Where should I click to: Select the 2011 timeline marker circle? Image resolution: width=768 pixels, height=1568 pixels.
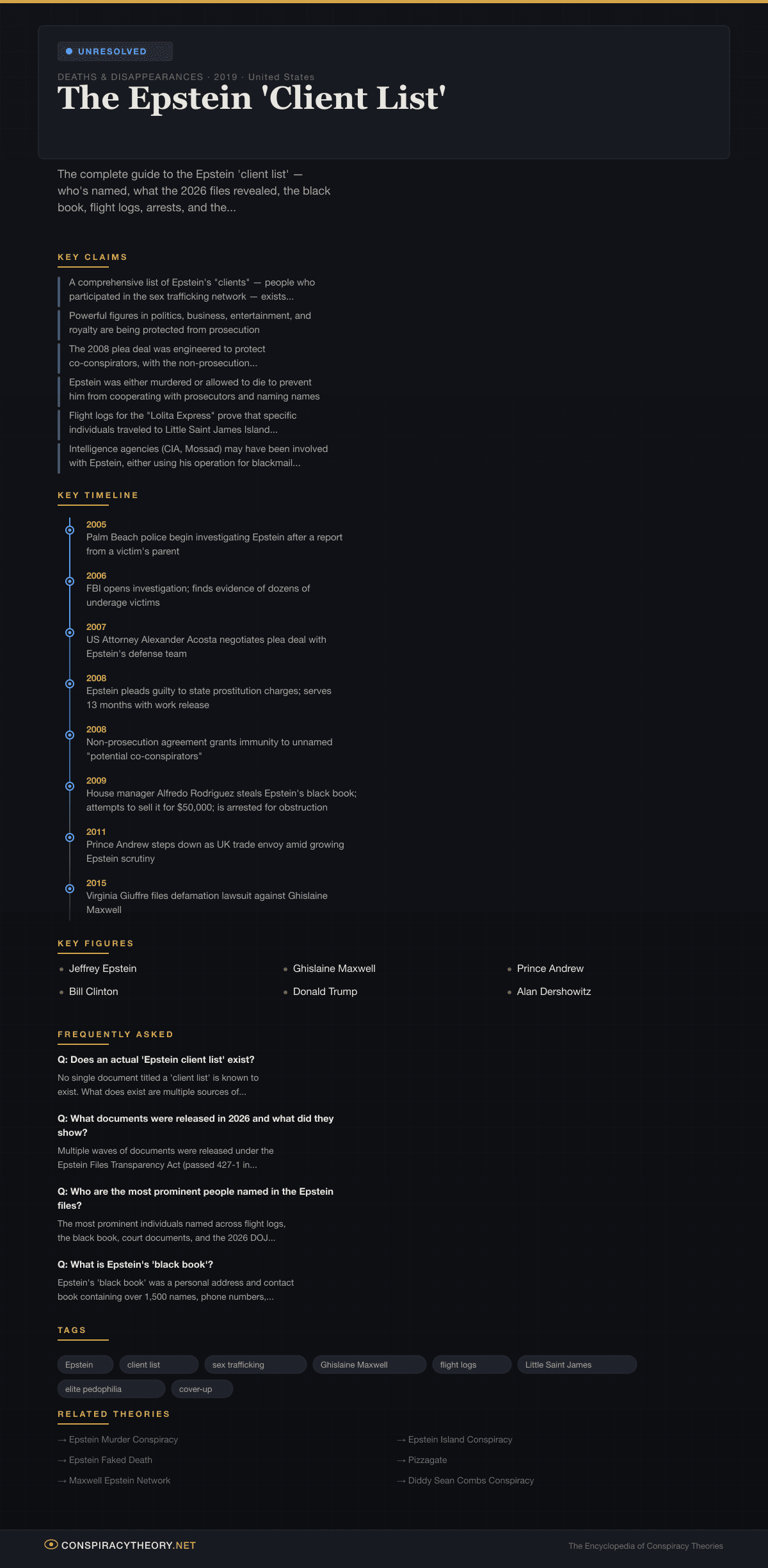[70, 837]
